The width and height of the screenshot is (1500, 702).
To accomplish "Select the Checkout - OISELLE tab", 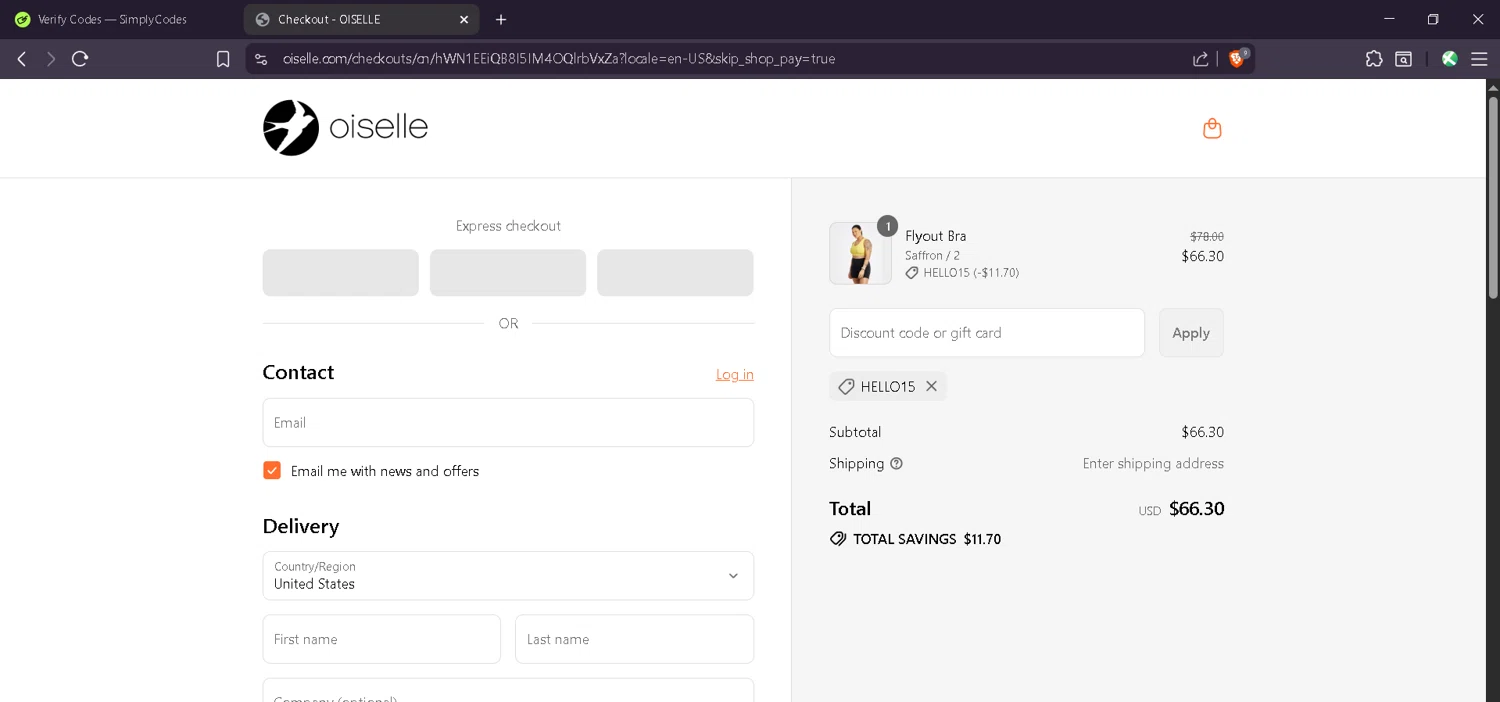I will point(361,19).
